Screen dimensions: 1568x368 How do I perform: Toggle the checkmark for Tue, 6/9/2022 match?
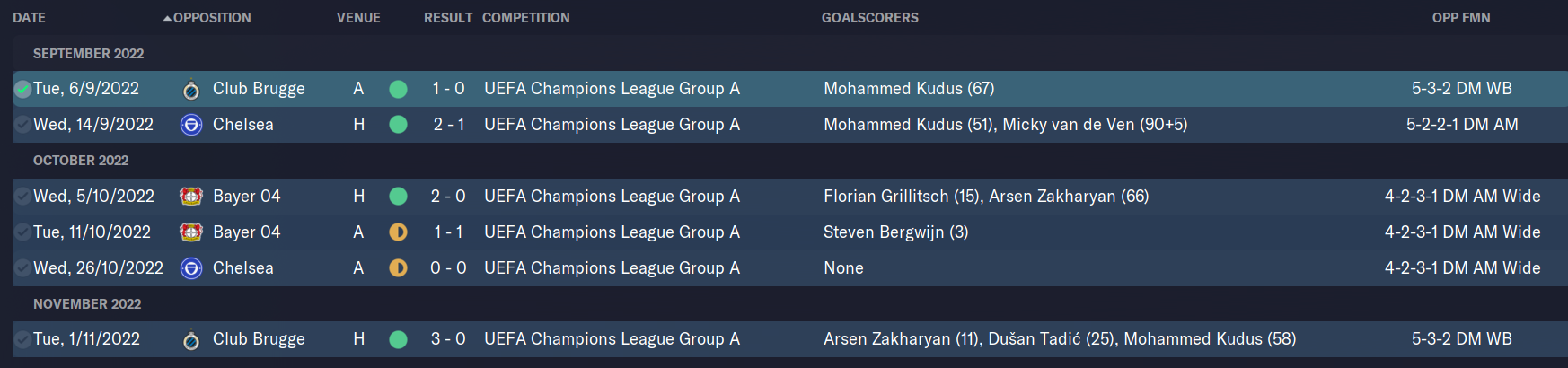click(22, 89)
